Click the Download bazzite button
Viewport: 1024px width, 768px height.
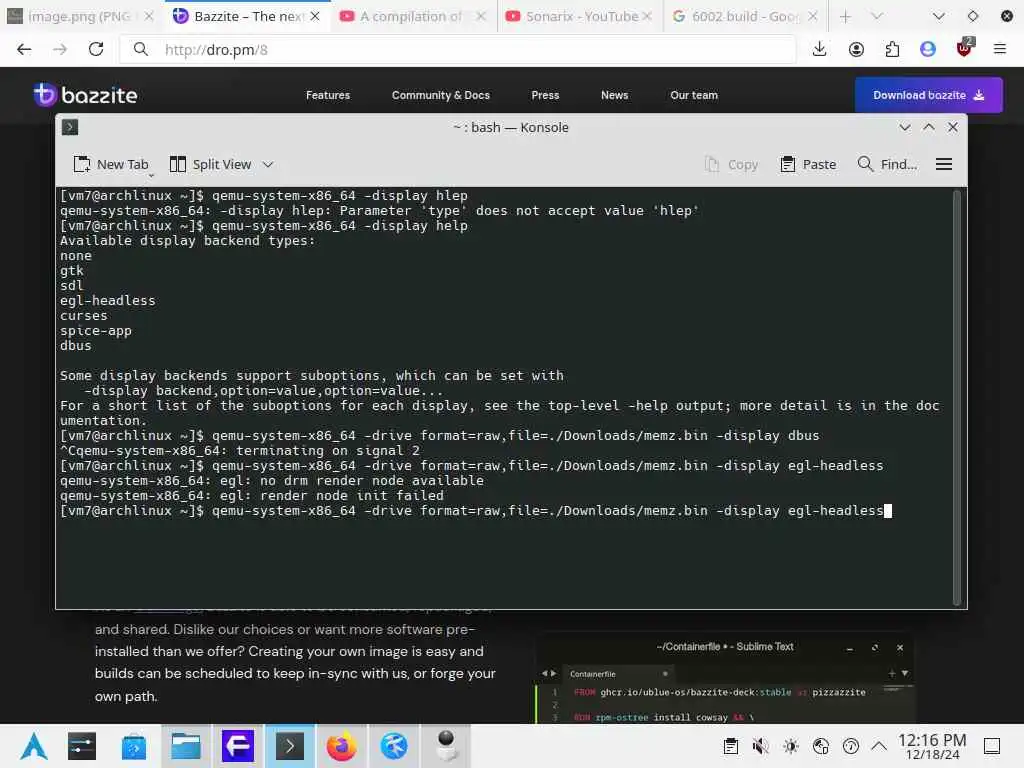tap(929, 95)
